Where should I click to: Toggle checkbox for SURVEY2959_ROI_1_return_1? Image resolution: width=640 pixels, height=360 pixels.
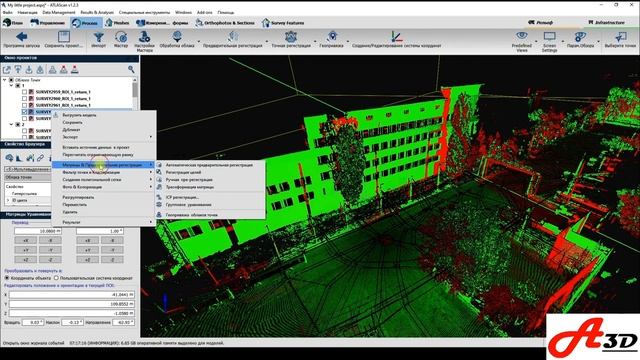(24, 92)
